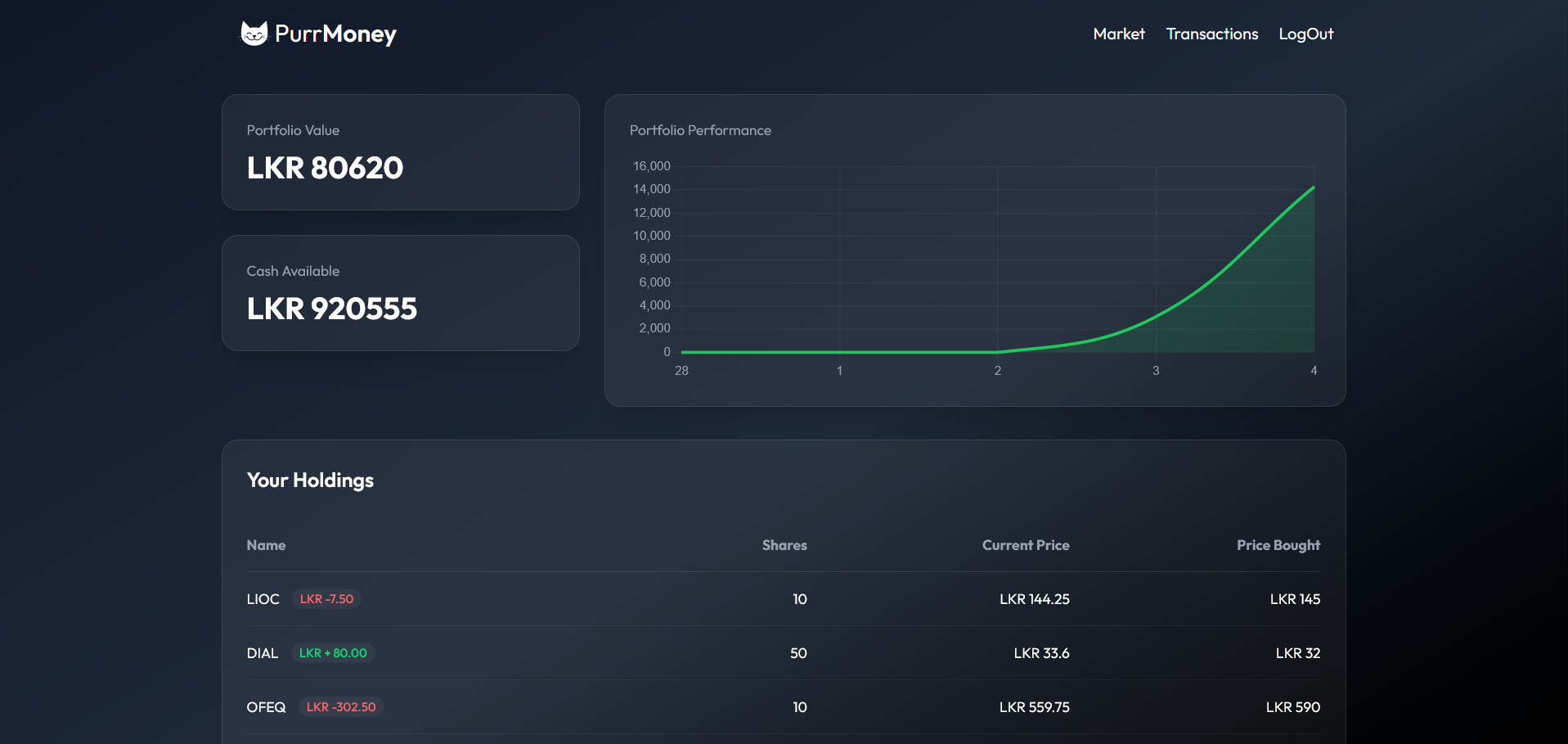Click DIAL bought price LKR 32
The image size is (1568, 744).
tap(1298, 653)
